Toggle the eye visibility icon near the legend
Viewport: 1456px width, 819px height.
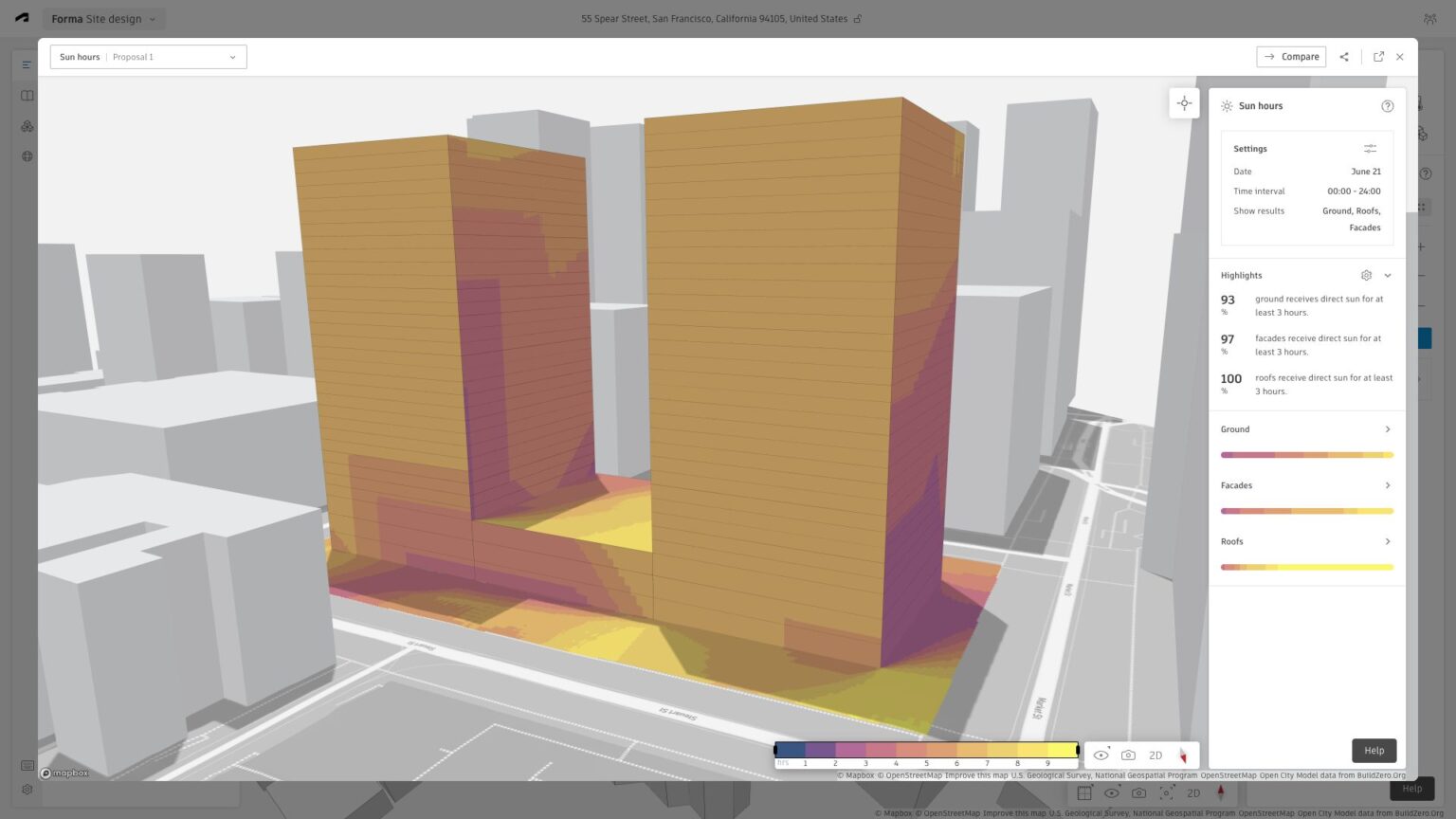tap(1101, 755)
